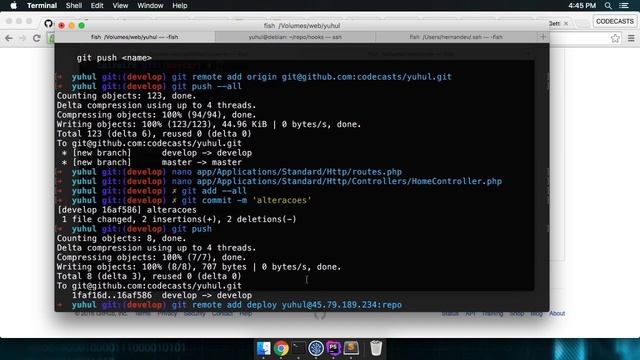Open the blue tree SourceTree Dock icon

pos(316,348)
